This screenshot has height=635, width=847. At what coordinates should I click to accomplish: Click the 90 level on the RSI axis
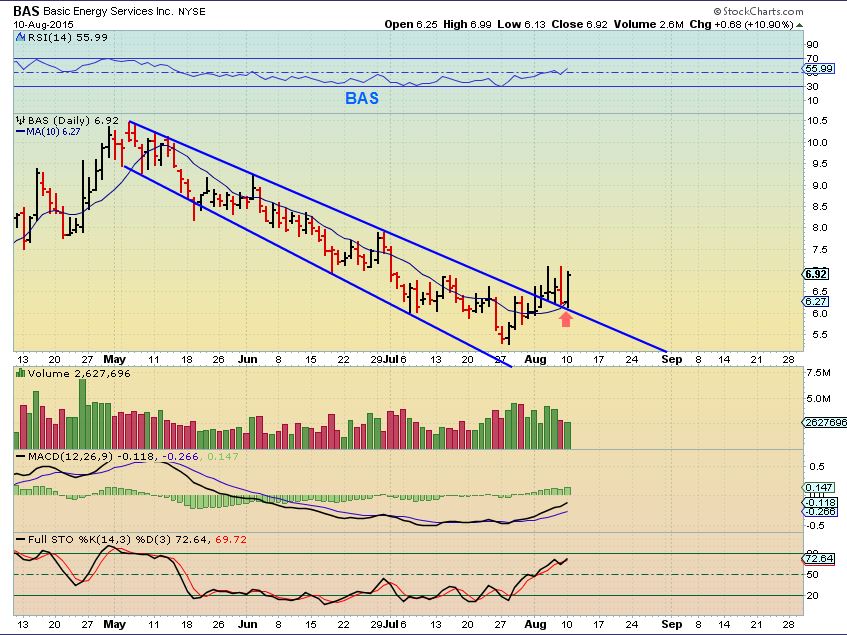[x=812, y=44]
